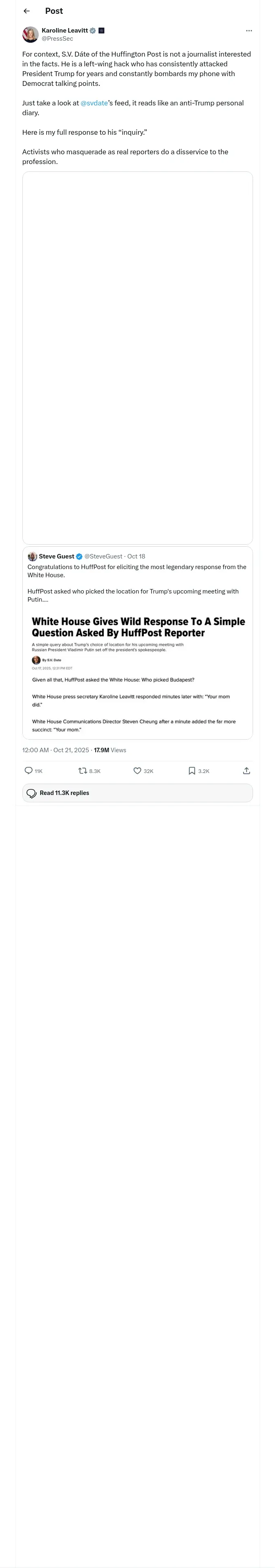
Task: Open Karoline Leavitt's profile avatar
Action: [x=31, y=34]
